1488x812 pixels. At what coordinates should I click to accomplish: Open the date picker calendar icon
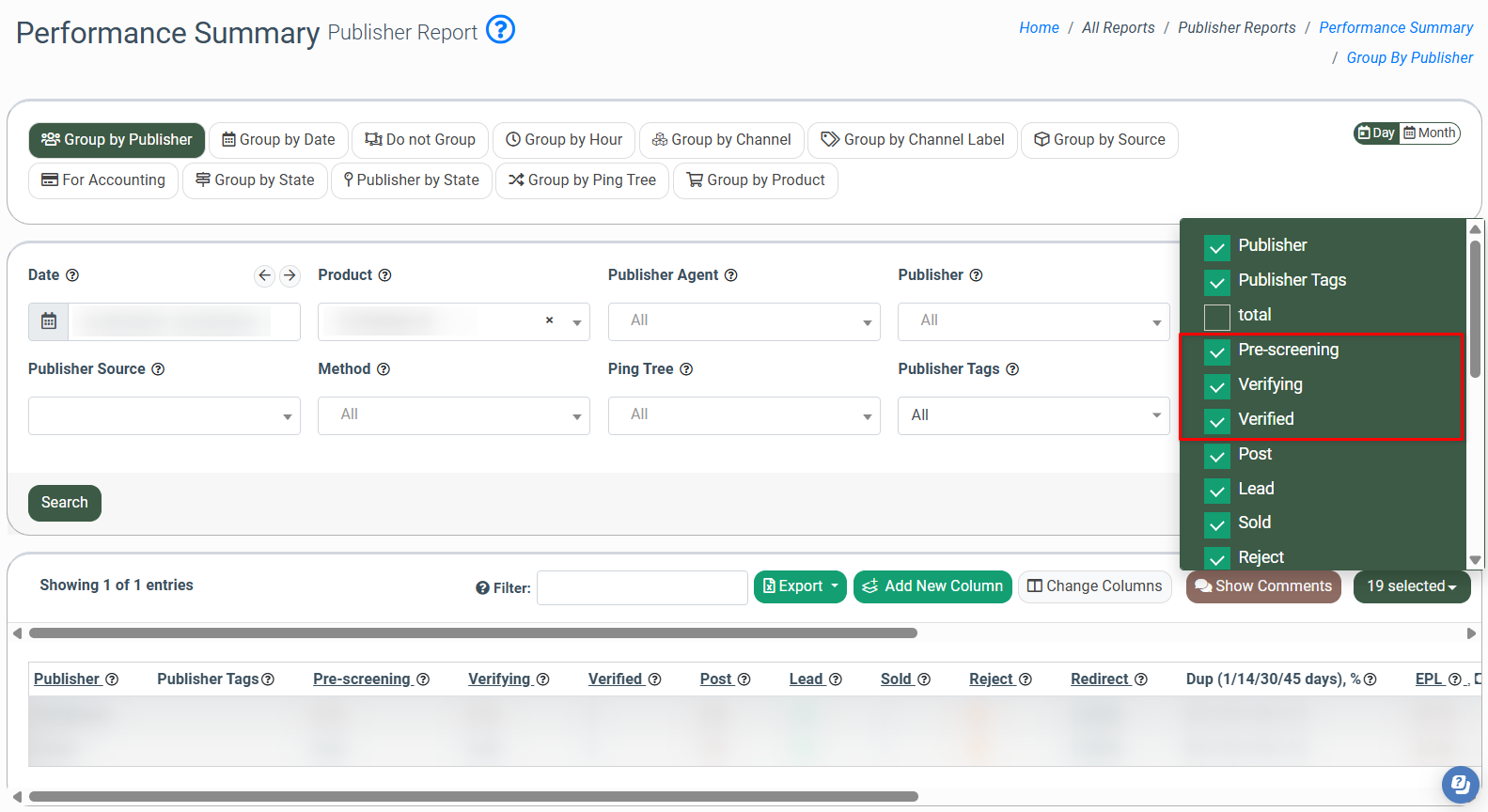coord(49,321)
